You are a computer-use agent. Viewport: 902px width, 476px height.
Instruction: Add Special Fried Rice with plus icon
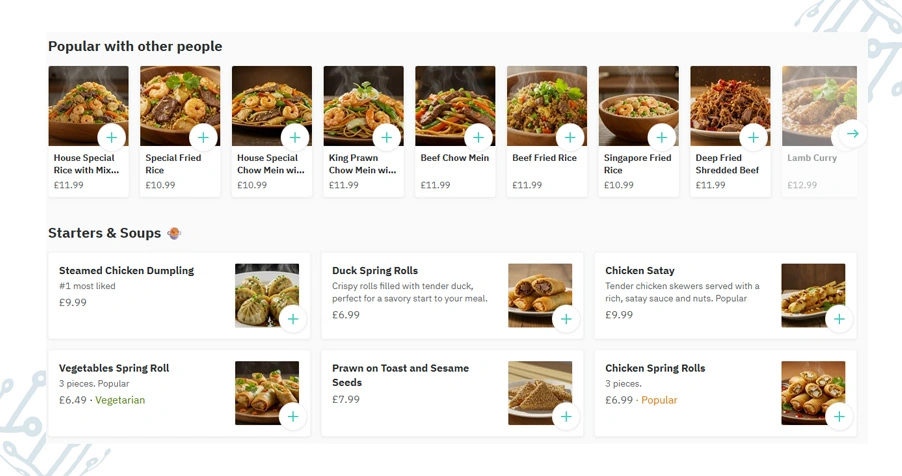[204, 137]
